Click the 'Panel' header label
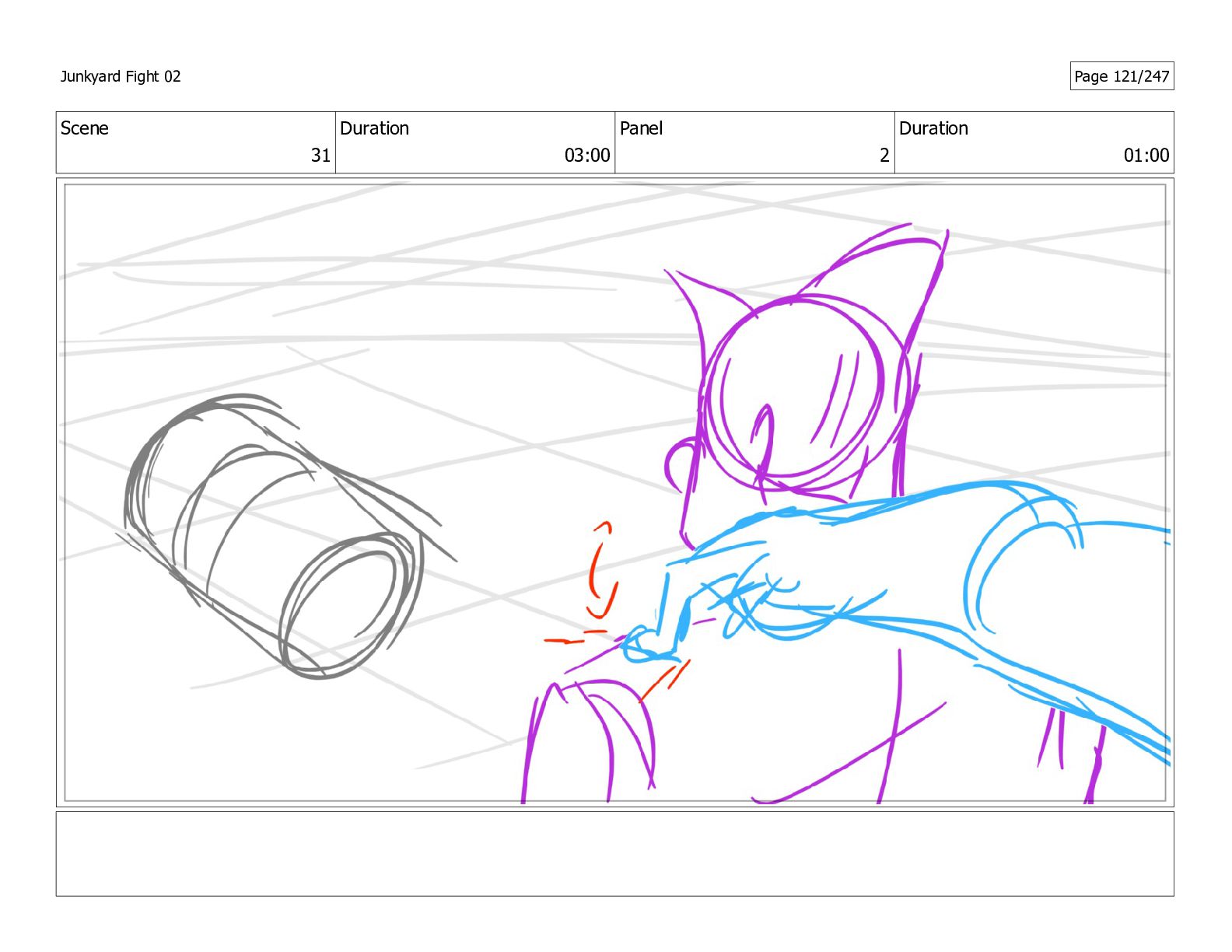 (642, 128)
